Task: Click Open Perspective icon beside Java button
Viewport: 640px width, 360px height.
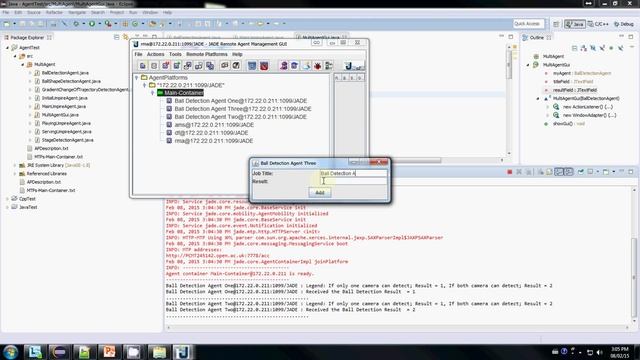Action: tap(556, 24)
